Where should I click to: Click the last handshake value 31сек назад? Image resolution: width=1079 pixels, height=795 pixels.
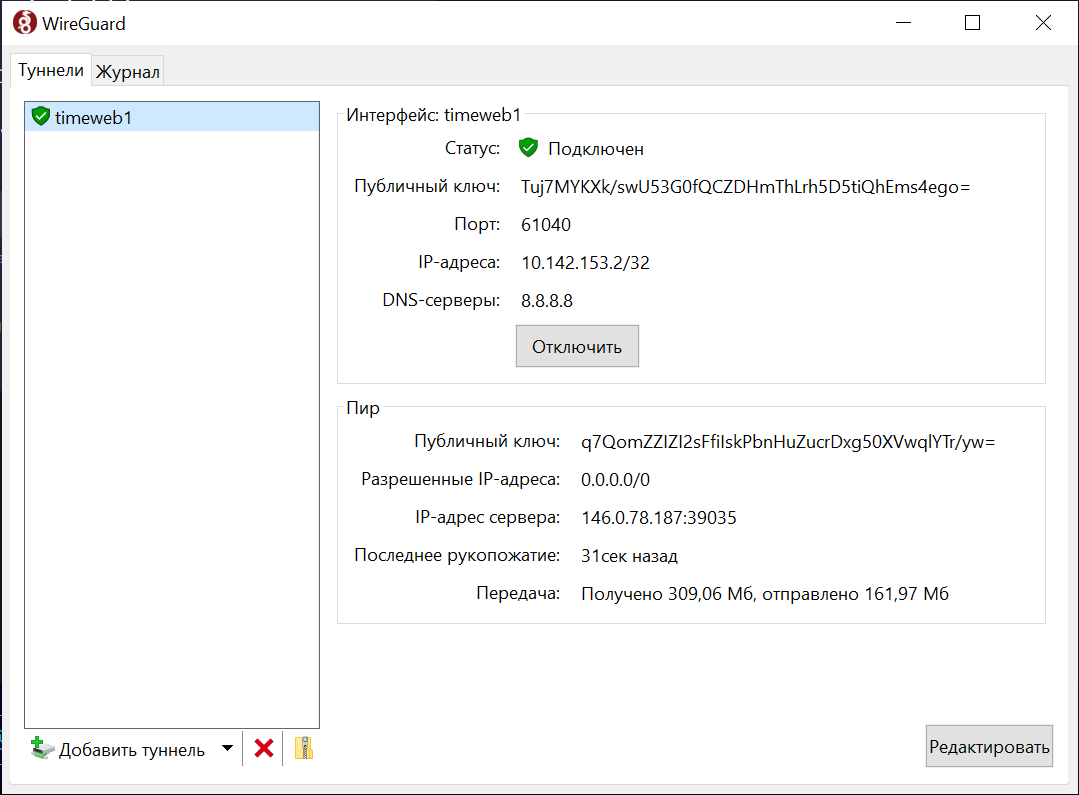coord(629,556)
